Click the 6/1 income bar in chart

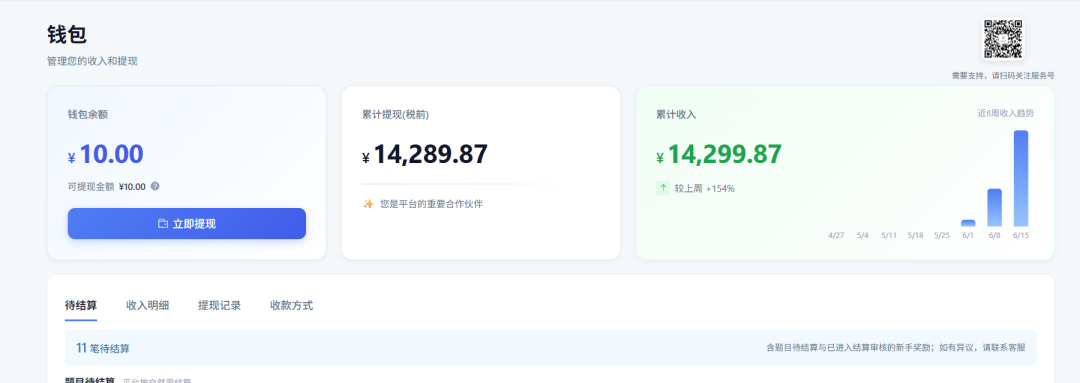[968, 223]
